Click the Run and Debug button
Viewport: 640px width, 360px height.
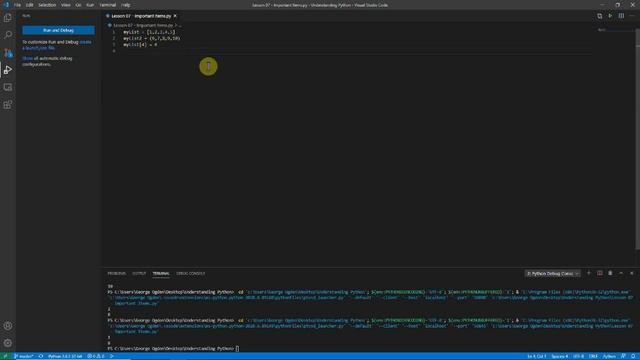pos(58,30)
